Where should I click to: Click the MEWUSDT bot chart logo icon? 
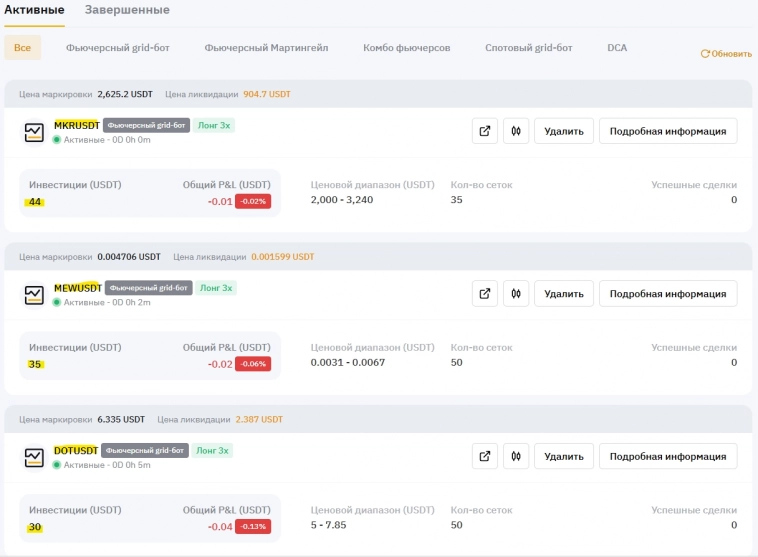pyautogui.click(x=34, y=295)
